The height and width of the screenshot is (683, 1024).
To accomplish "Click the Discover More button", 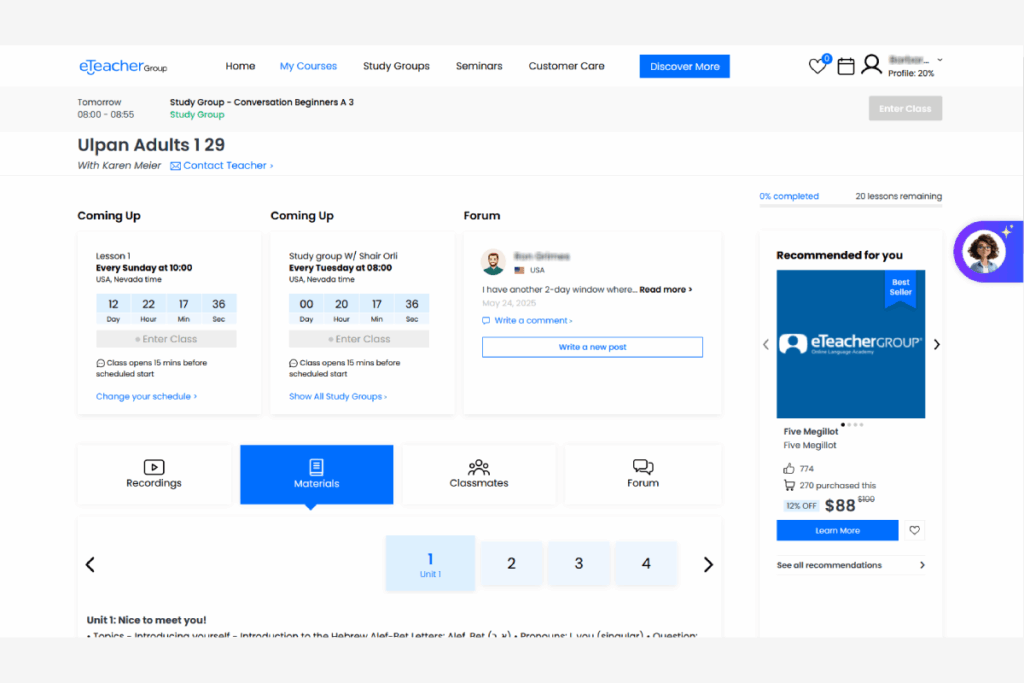I will point(684,66).
